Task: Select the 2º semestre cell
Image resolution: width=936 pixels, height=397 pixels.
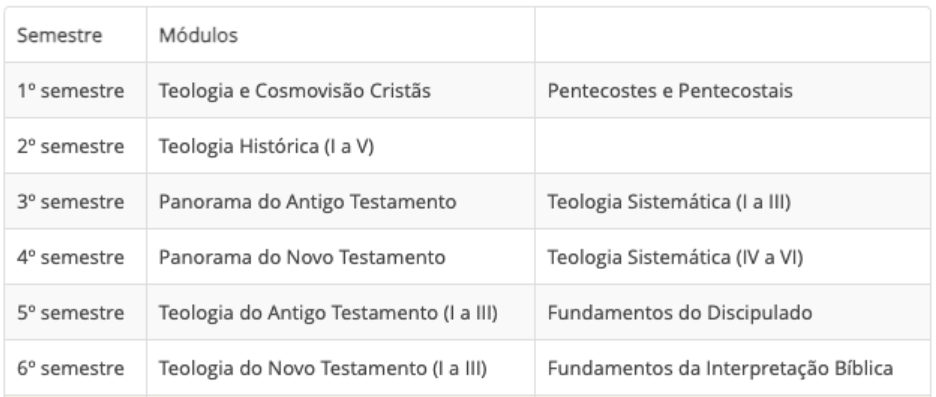Action: 75,146
